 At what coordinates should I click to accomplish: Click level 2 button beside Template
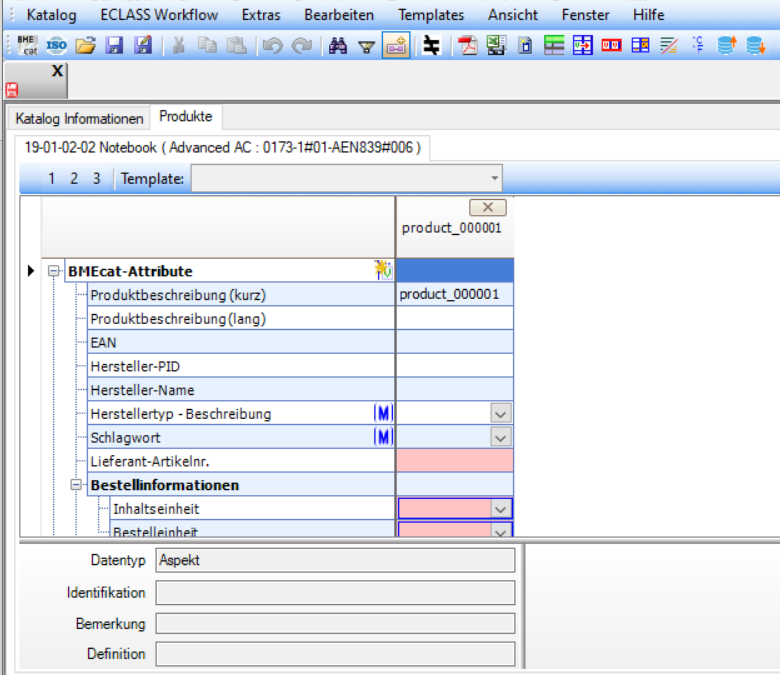[x=74, y=179]
